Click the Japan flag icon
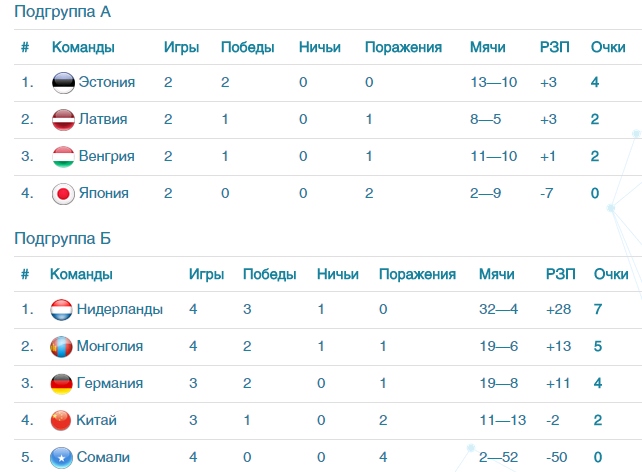This screenshot has width=642, height=472. point(63,193)
